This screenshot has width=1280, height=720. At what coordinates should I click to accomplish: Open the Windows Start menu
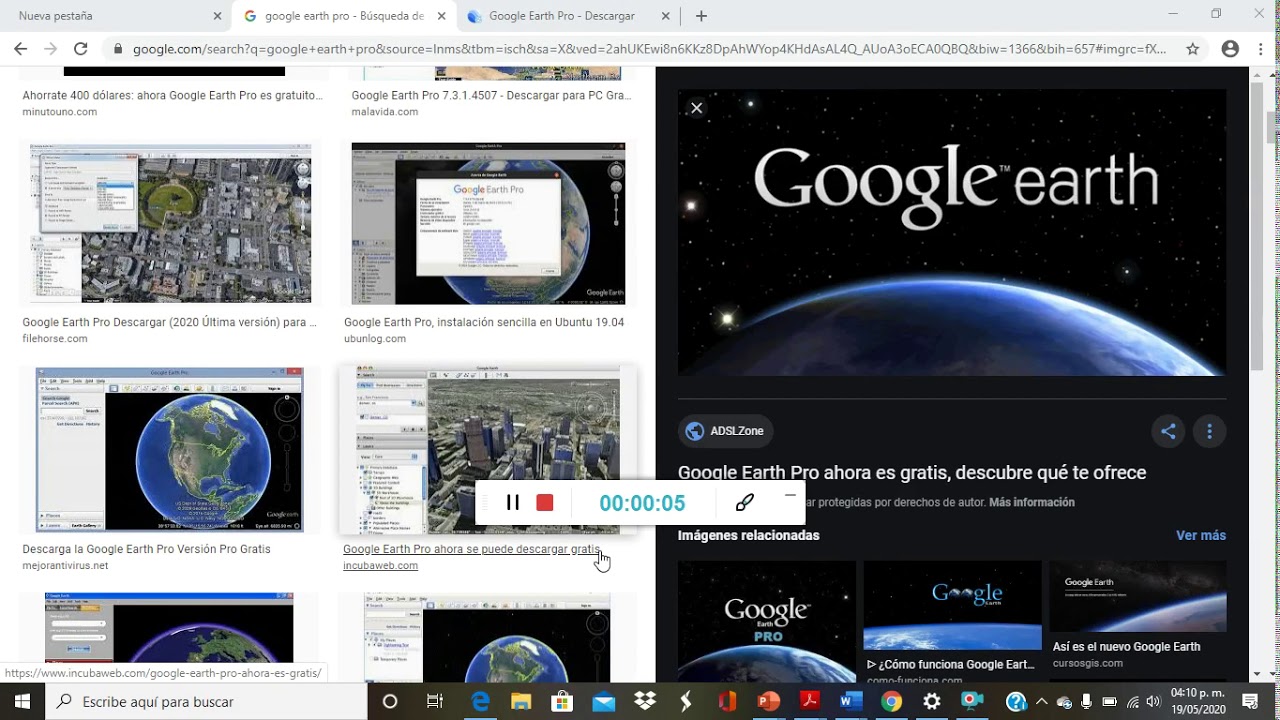point(21,701)
